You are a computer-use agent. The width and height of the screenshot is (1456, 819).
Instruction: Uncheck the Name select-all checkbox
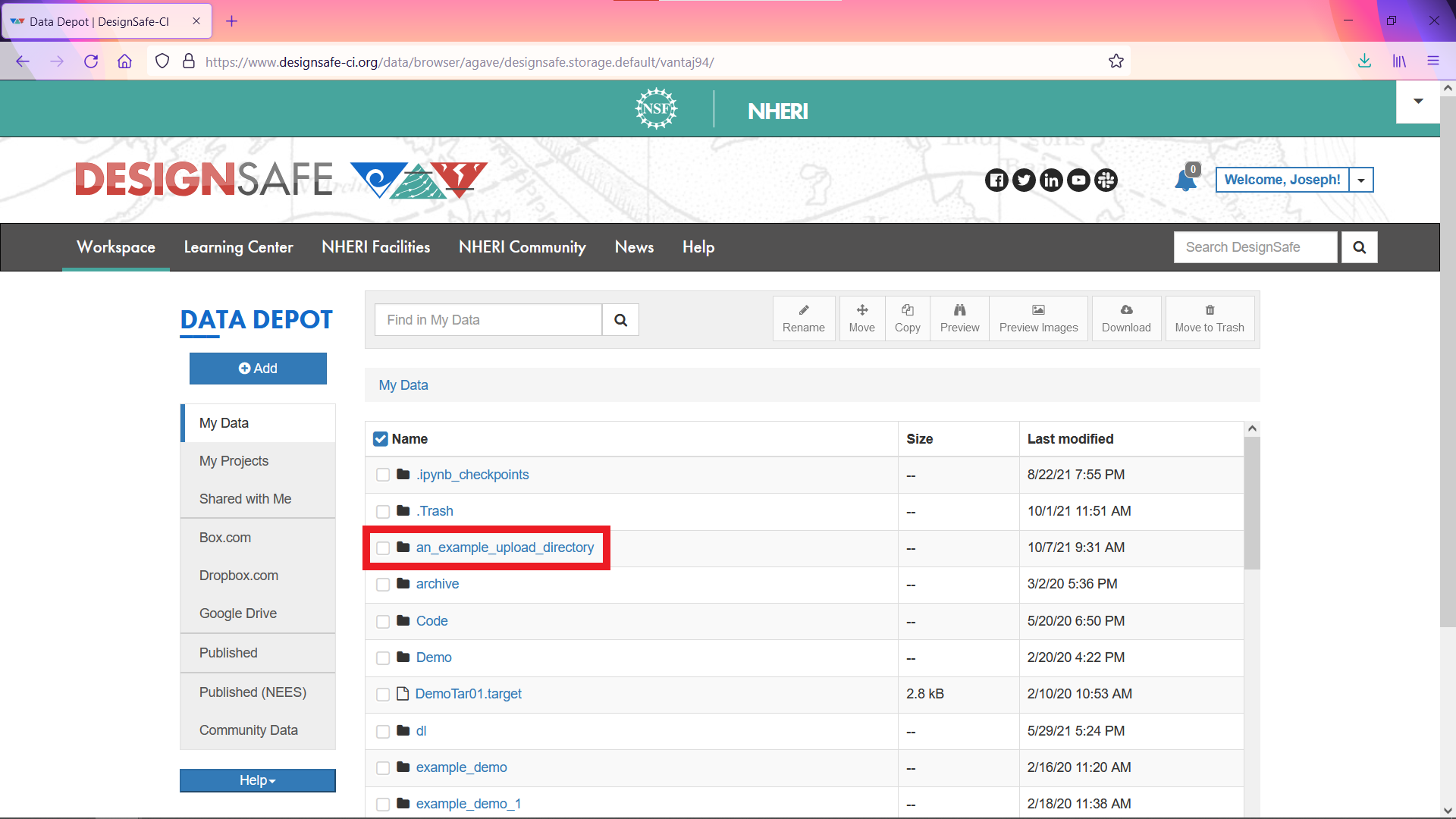(380, 438)
